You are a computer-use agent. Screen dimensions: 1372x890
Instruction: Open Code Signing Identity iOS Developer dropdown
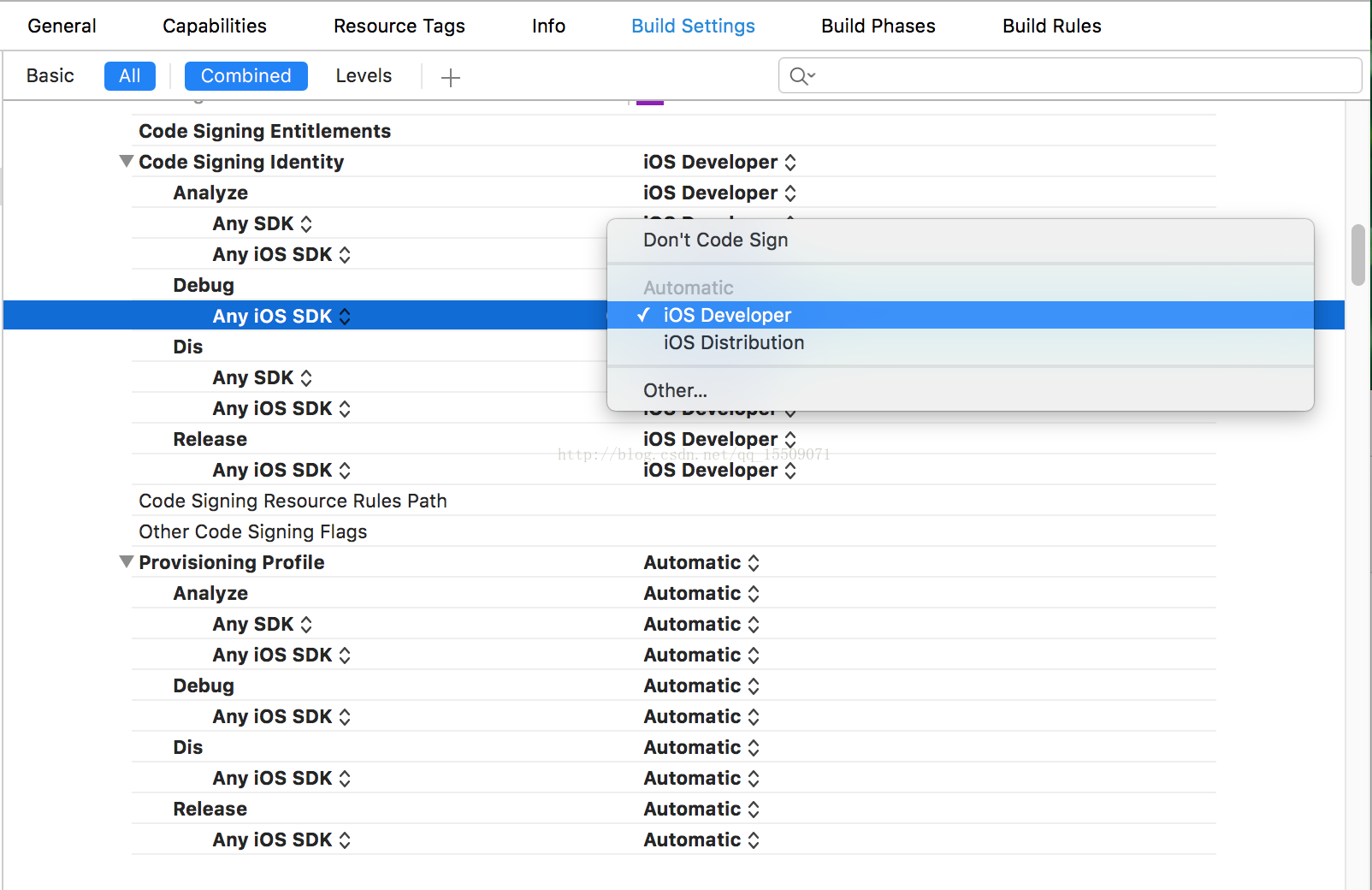(719, 162)
